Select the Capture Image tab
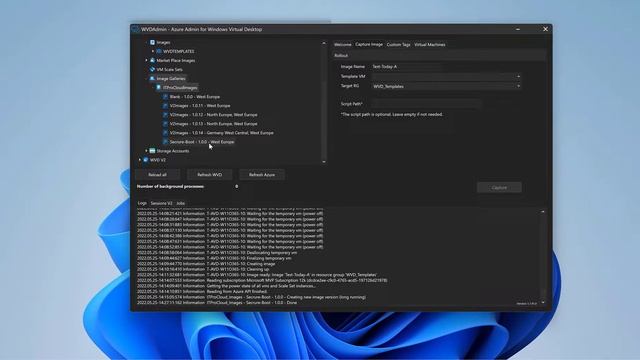 coord(369,44)
